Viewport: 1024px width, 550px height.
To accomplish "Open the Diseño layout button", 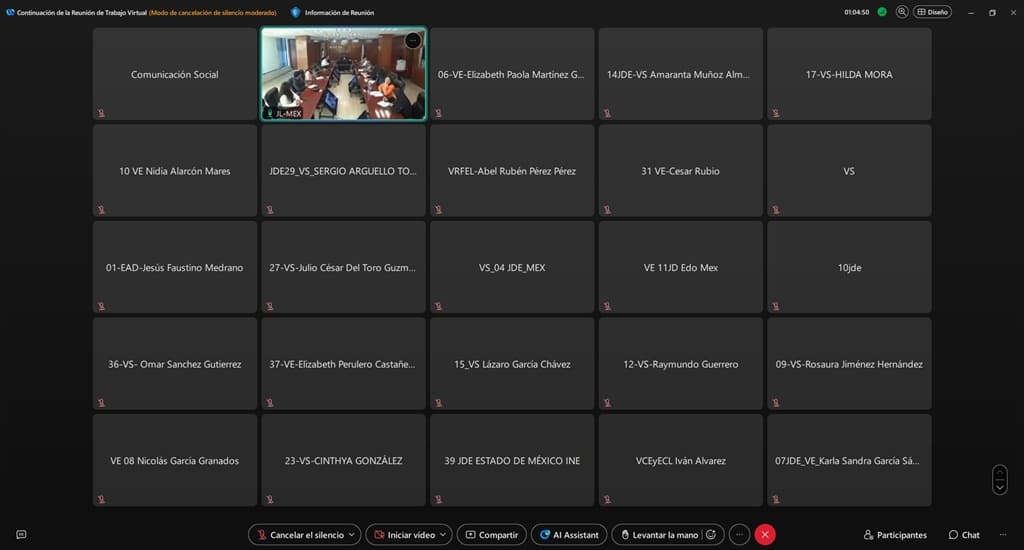I will point(932,12).
